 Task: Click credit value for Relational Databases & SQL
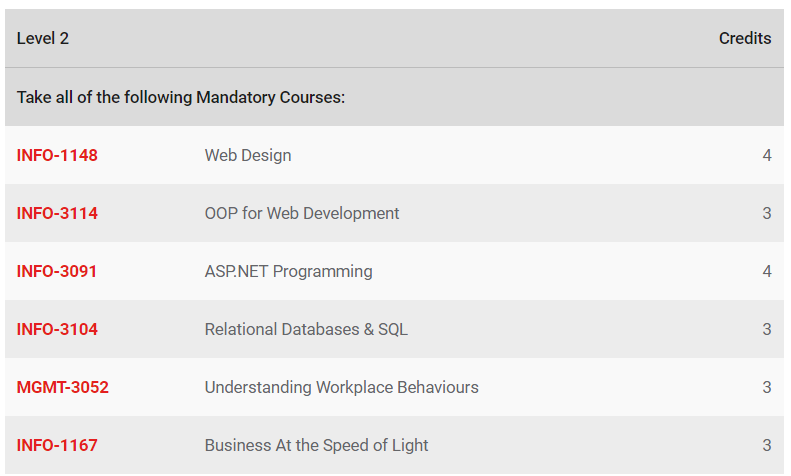click(767, 329)
